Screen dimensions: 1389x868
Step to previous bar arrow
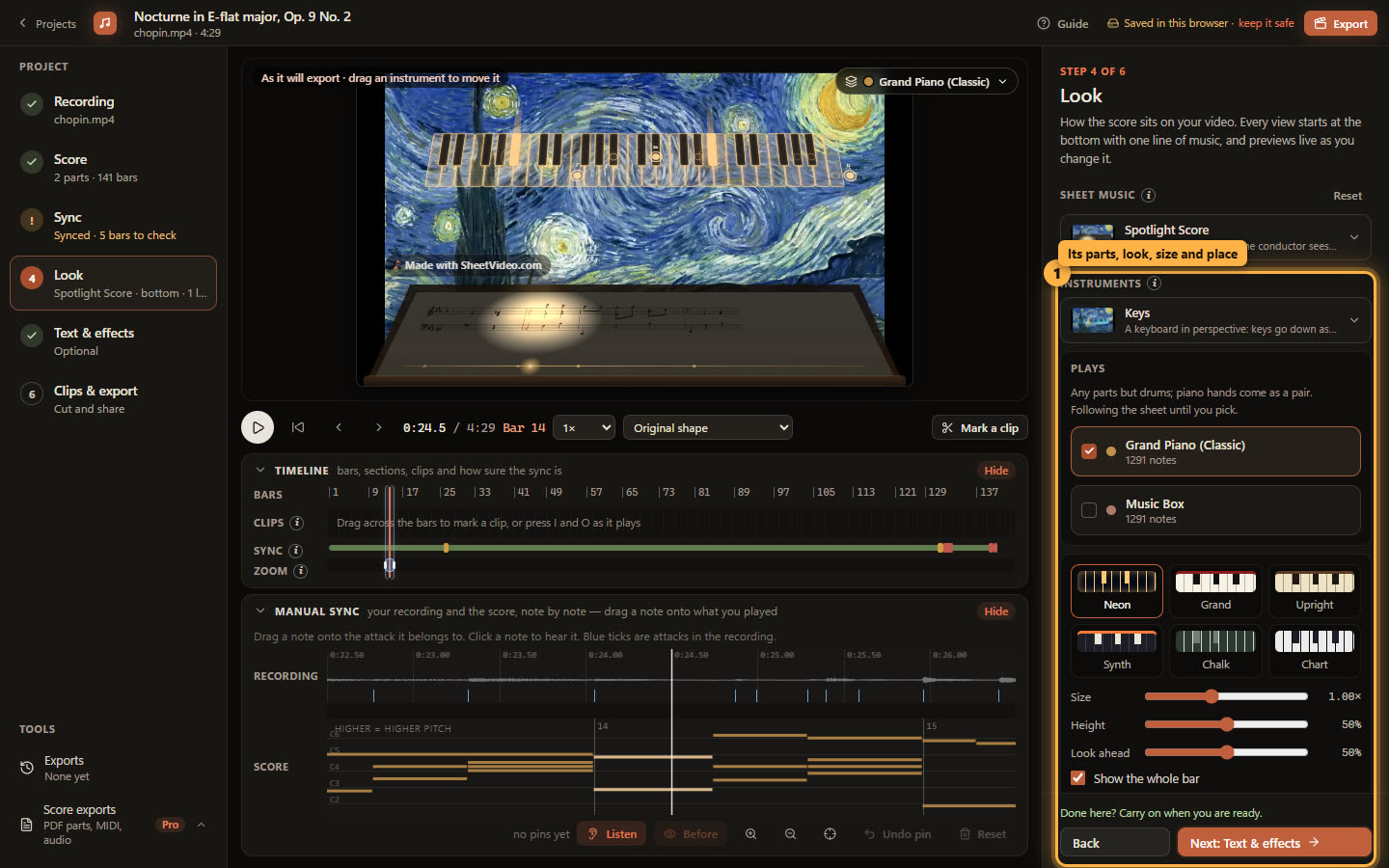coord(339,427)
